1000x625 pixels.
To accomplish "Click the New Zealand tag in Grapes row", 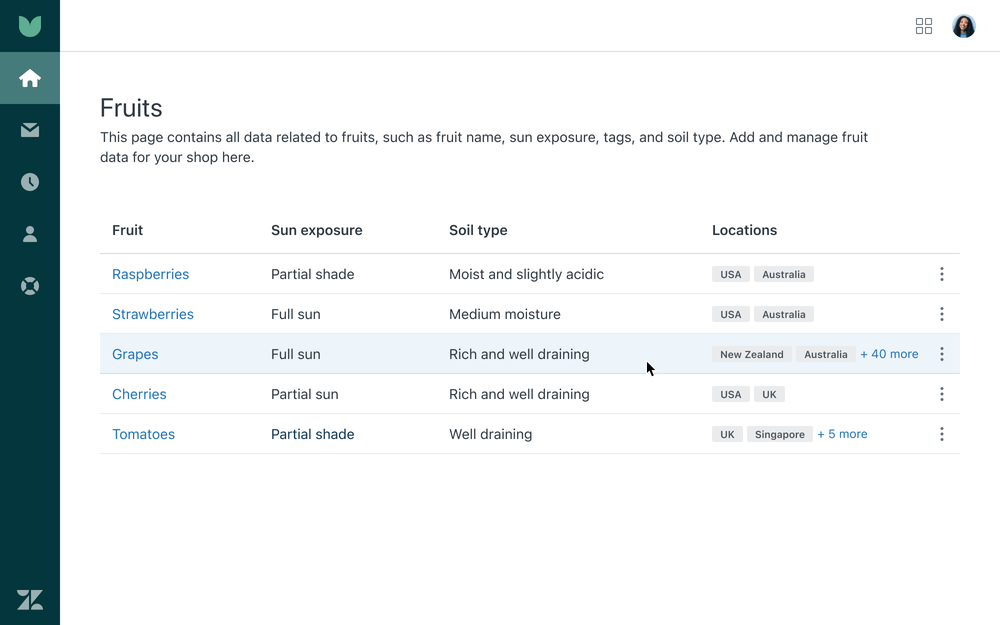I will point(752,354).
